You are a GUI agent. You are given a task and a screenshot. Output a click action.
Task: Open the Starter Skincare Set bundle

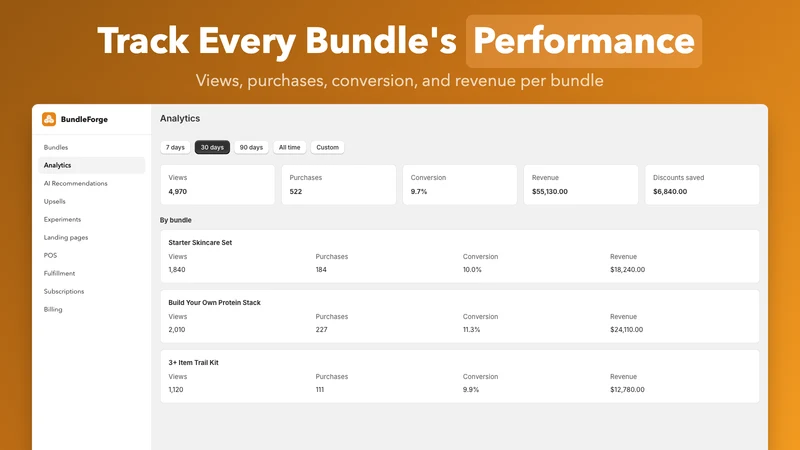pyautogui.click(x=460, y=256)
